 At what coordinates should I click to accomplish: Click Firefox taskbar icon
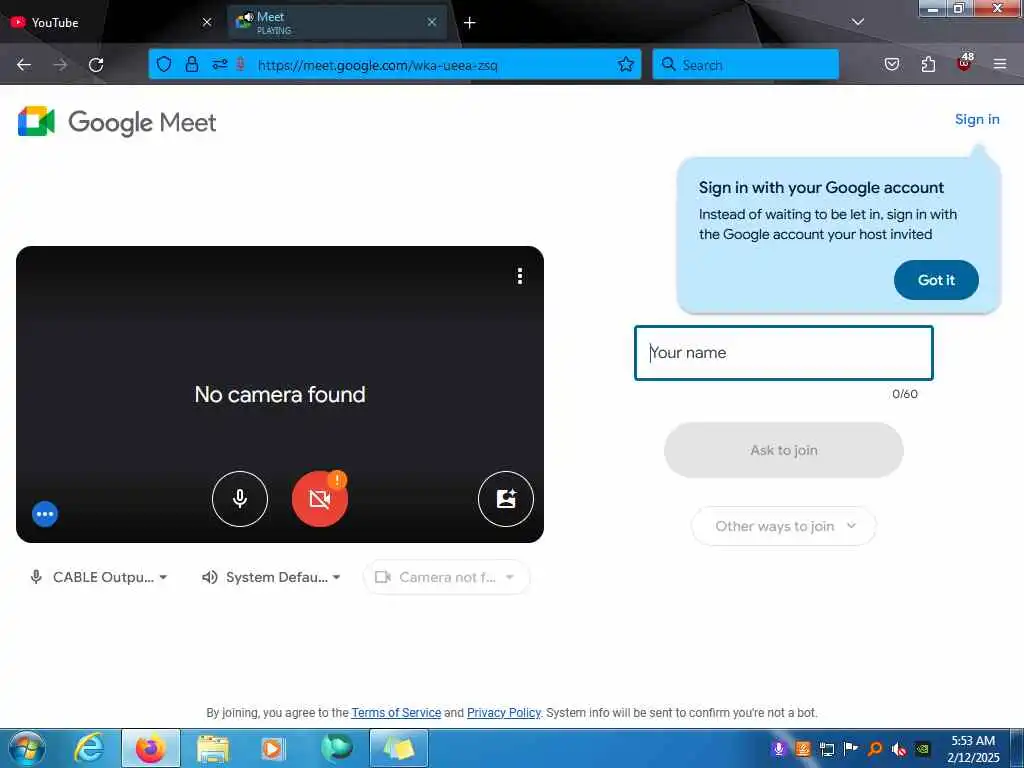click(x=150, y=748)
